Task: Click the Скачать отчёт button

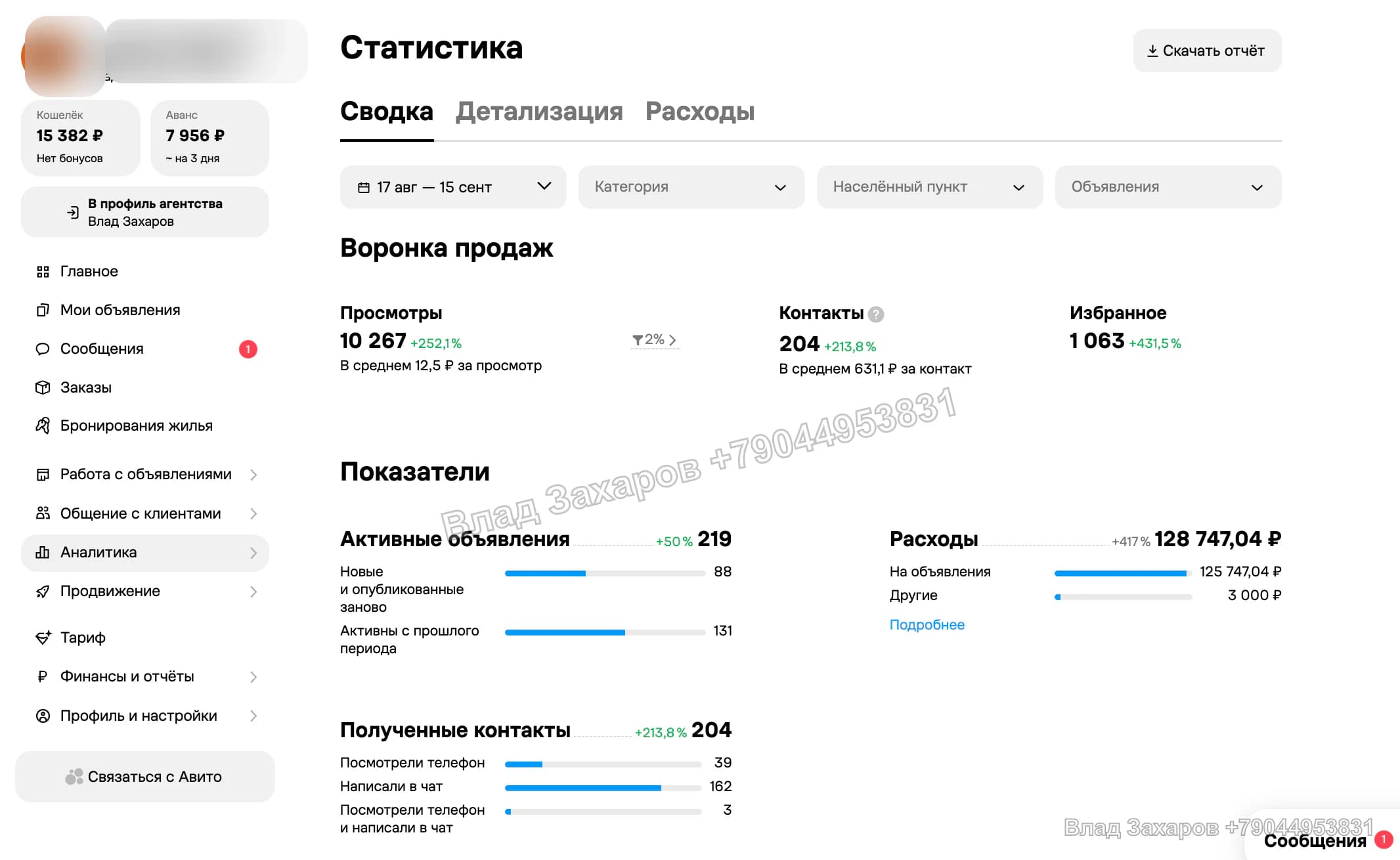Action: [1207, 51]
